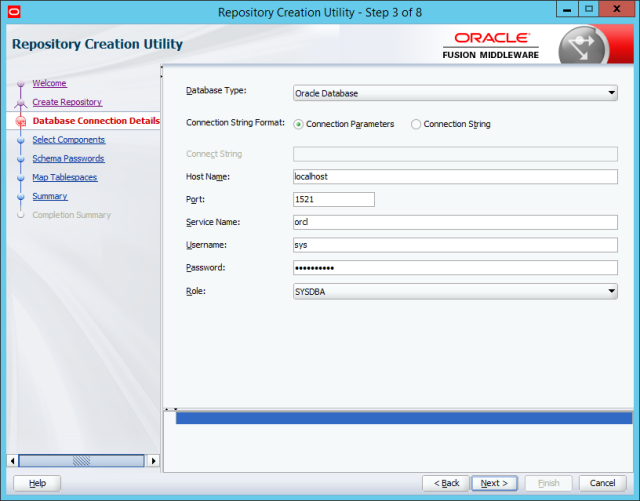
Task: Click the Role label
Action: 196,291
